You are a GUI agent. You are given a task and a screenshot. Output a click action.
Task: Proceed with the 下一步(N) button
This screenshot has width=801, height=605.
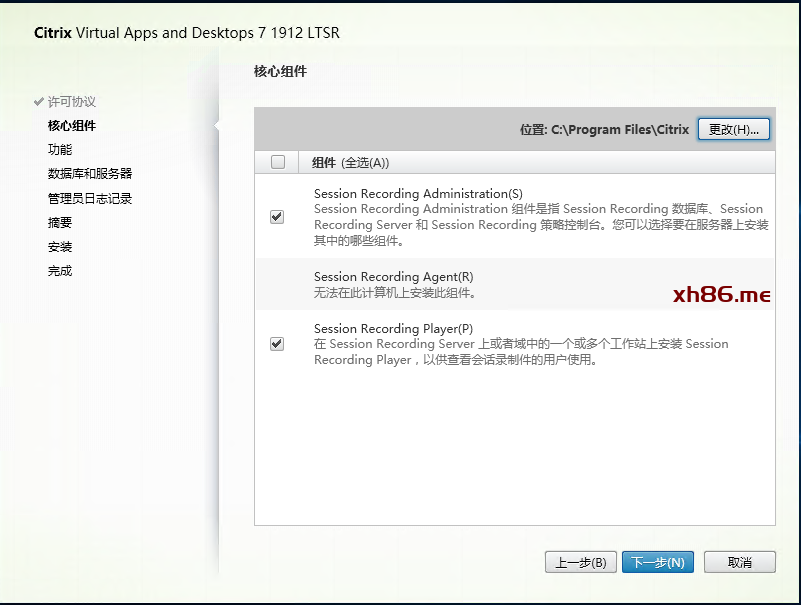coord(658,562)
